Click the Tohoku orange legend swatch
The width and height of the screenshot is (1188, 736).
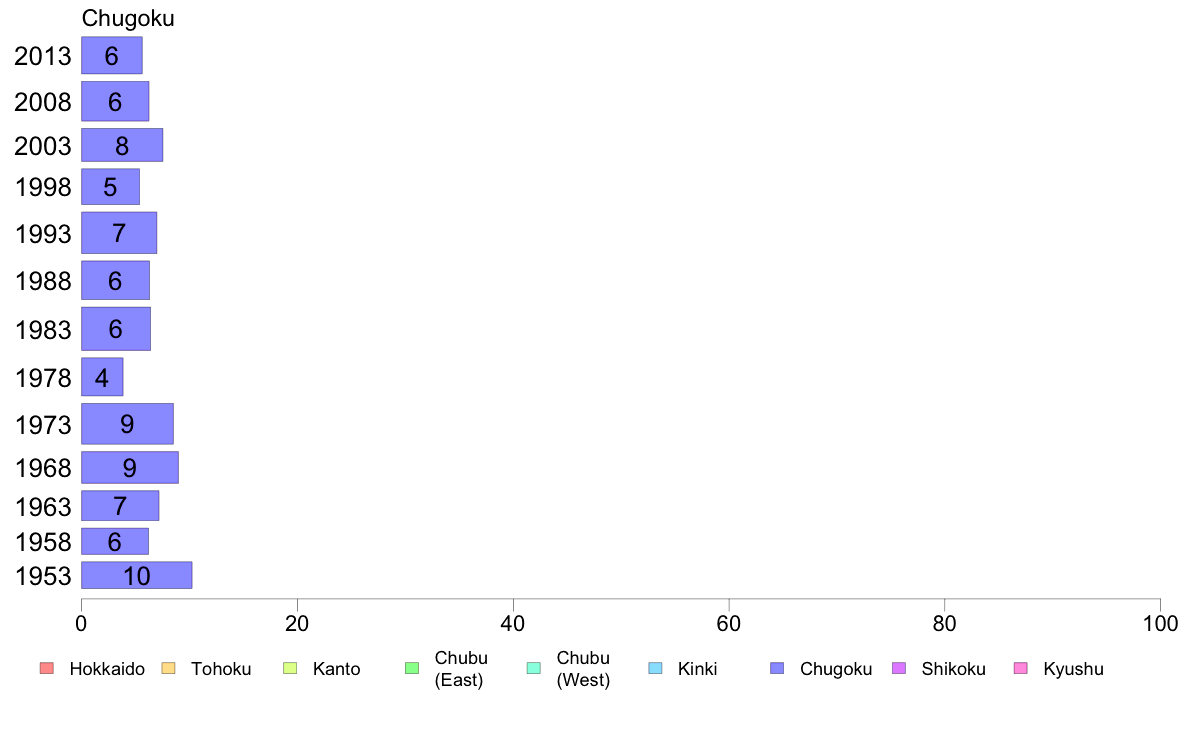pos(168,668)
